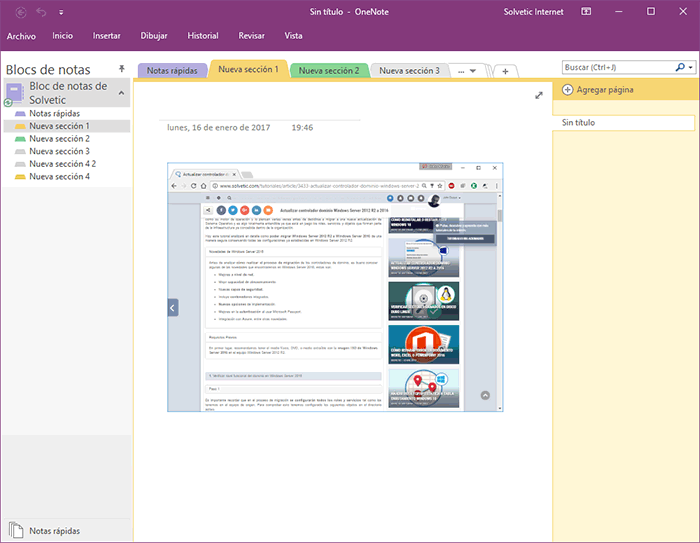Click the search magnifier icon
The image size is (700, 543).
click(x=680, y=67)
